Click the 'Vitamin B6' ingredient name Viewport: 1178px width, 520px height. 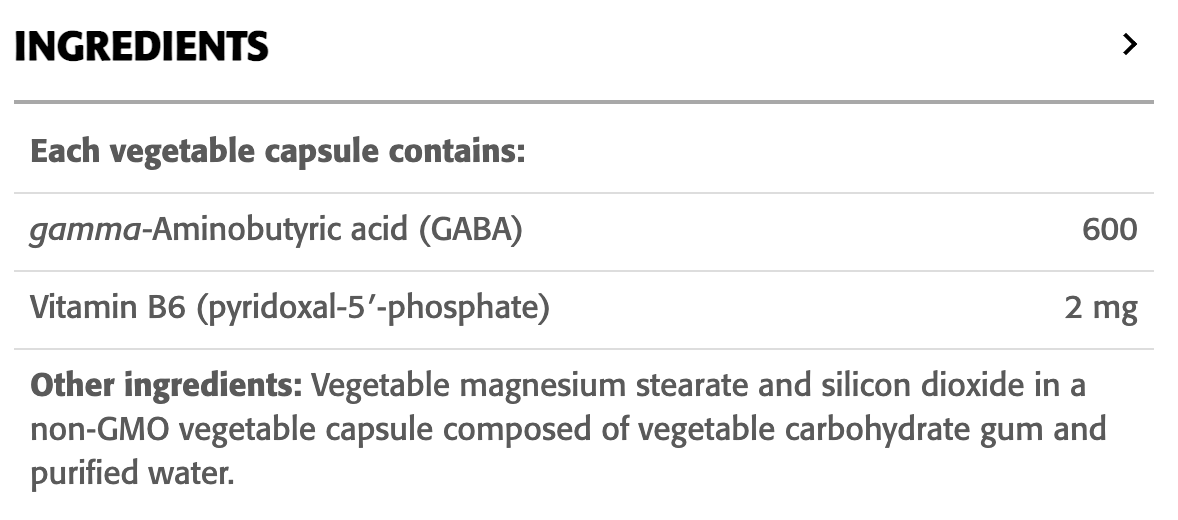coord(108,309)
